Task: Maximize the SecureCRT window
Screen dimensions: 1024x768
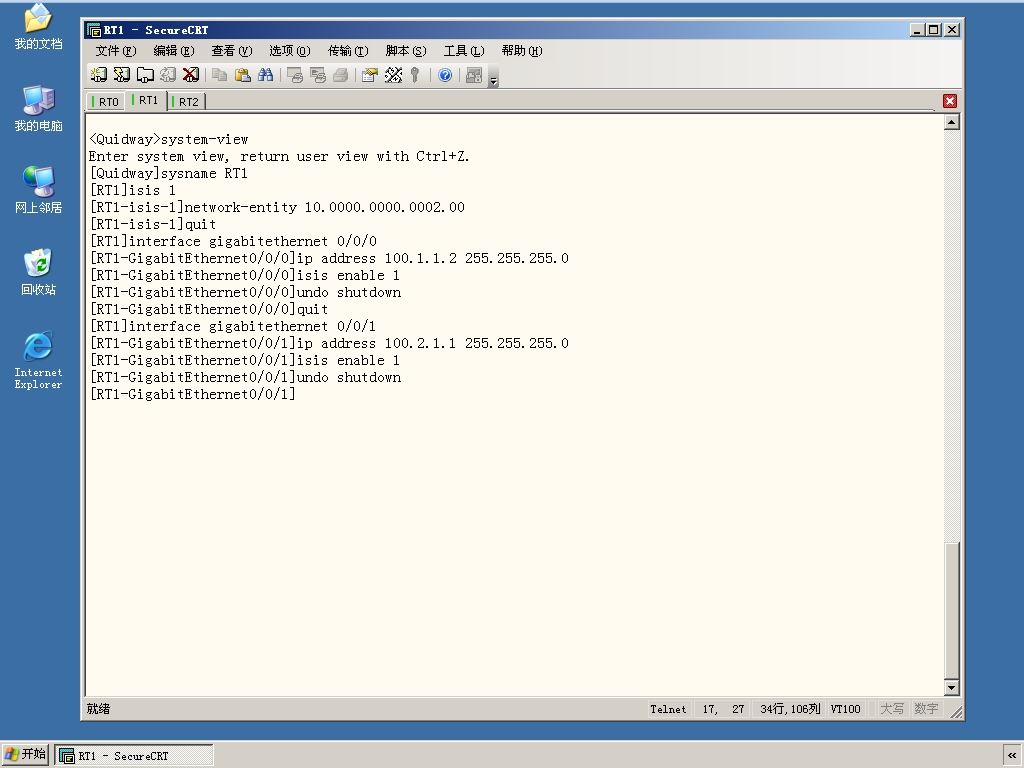Action: pyautogui.click(x=934, y=30)
